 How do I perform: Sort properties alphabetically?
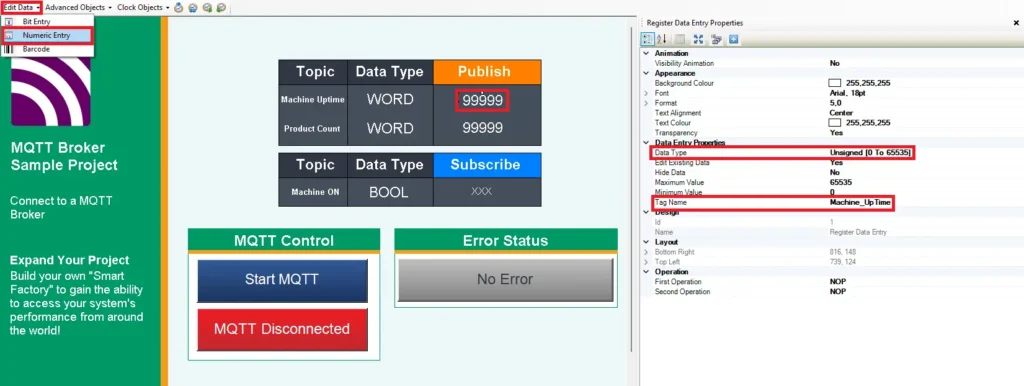[x=661, y=40]
